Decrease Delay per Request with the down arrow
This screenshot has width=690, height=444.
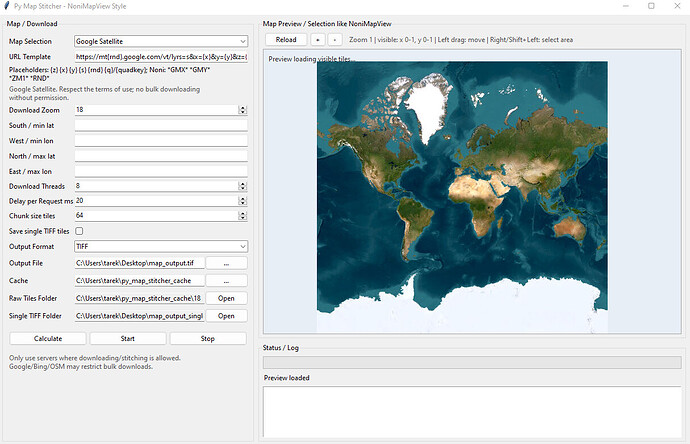pos(242,203)
